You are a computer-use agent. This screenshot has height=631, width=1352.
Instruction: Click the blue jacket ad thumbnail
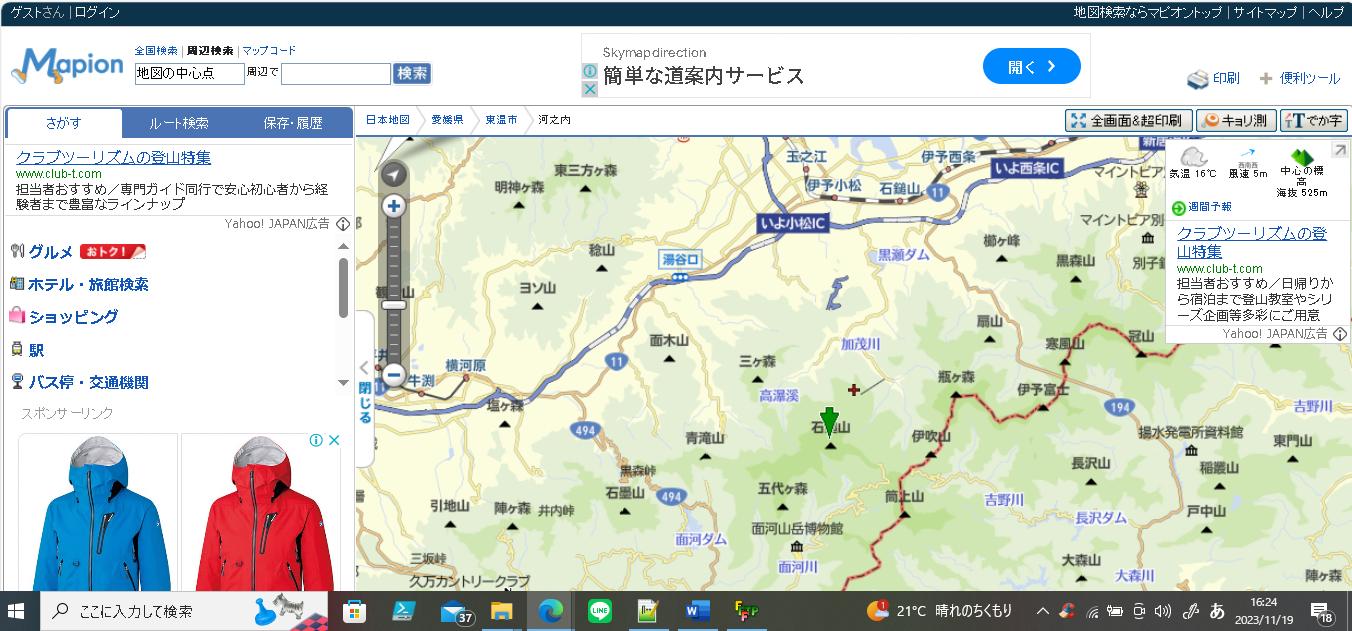click(98, 512)
